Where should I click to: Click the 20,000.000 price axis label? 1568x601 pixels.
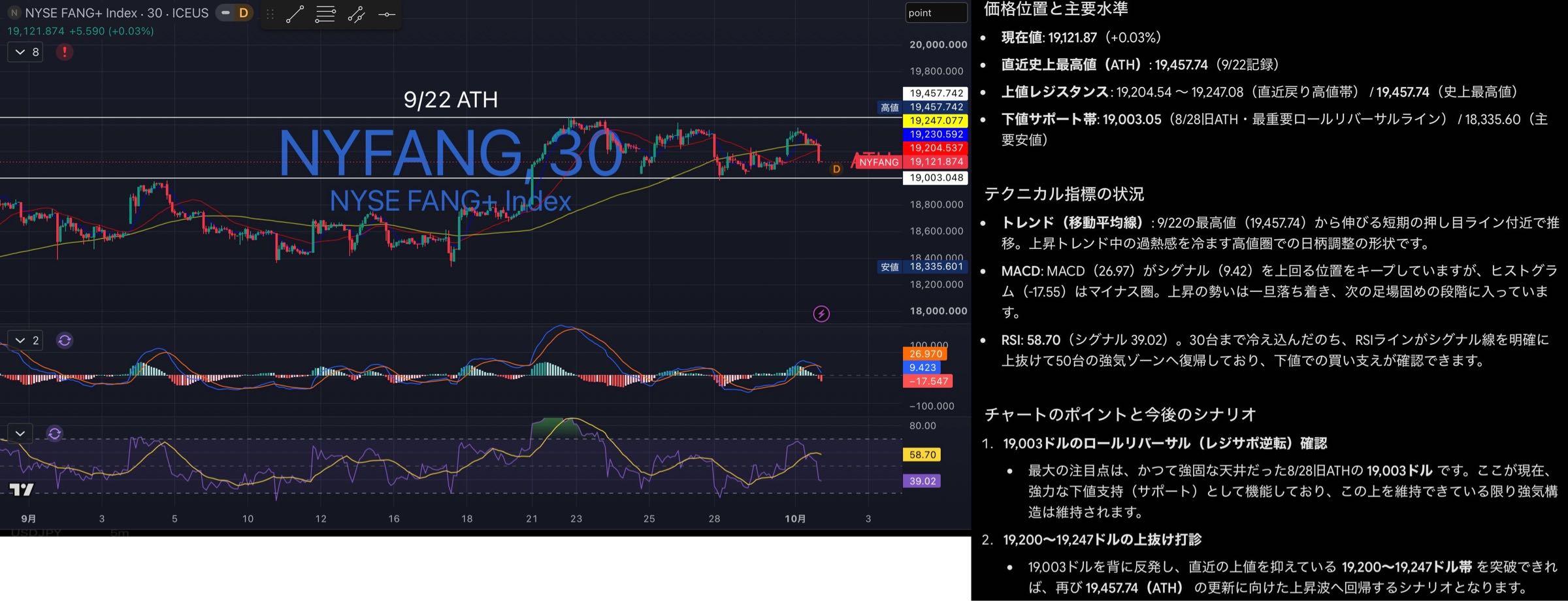(938, 44)
